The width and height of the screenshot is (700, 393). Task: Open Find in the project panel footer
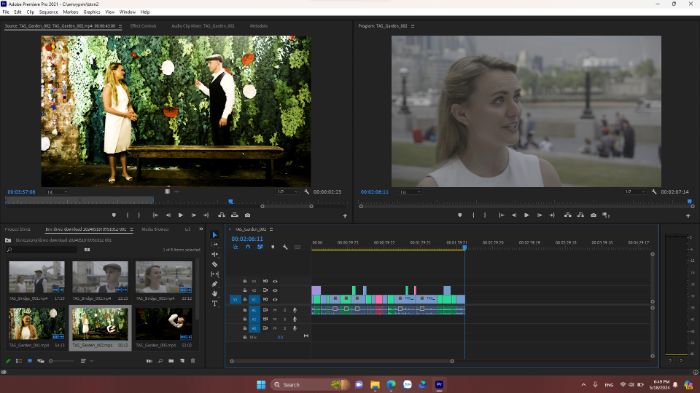coord(160,361)
